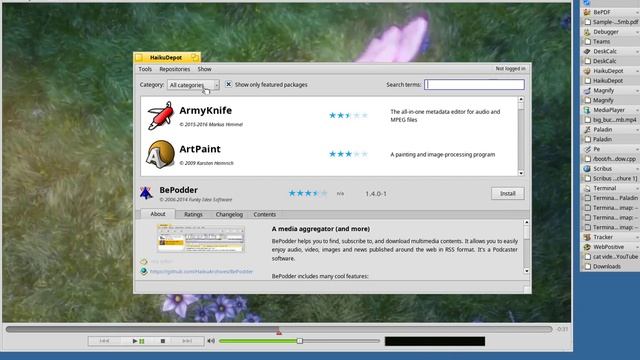Open the Show menu
Screen dimensions: 640x360
(x=204, y=69)
